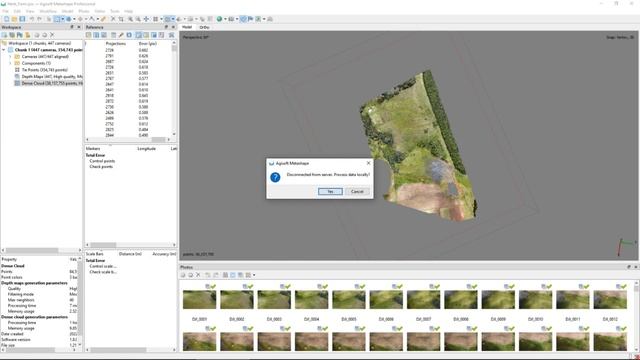640x360 pixels.
Task: Click the Zoom out magnifier icon
Action: pos(138,19)
